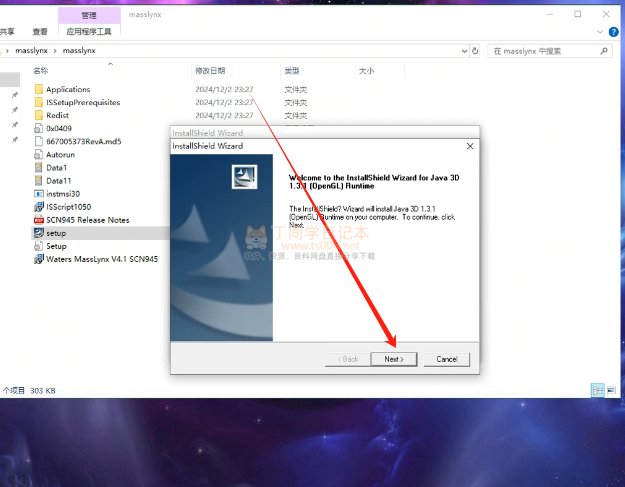Click Next in the InstallShield Wizard

[x=394, y=359]
